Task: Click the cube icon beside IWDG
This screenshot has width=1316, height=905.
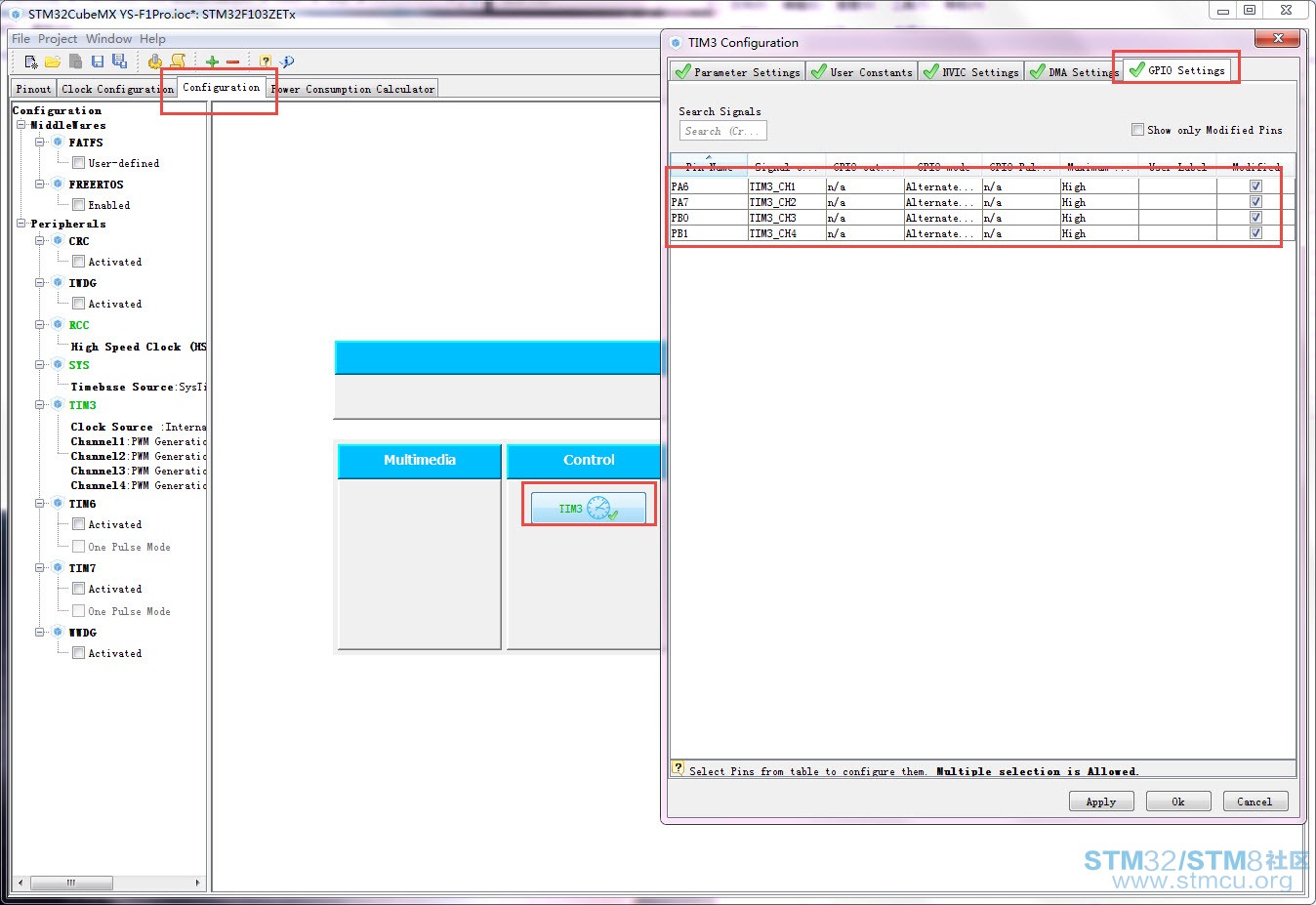Action: [x=58, y=282]
